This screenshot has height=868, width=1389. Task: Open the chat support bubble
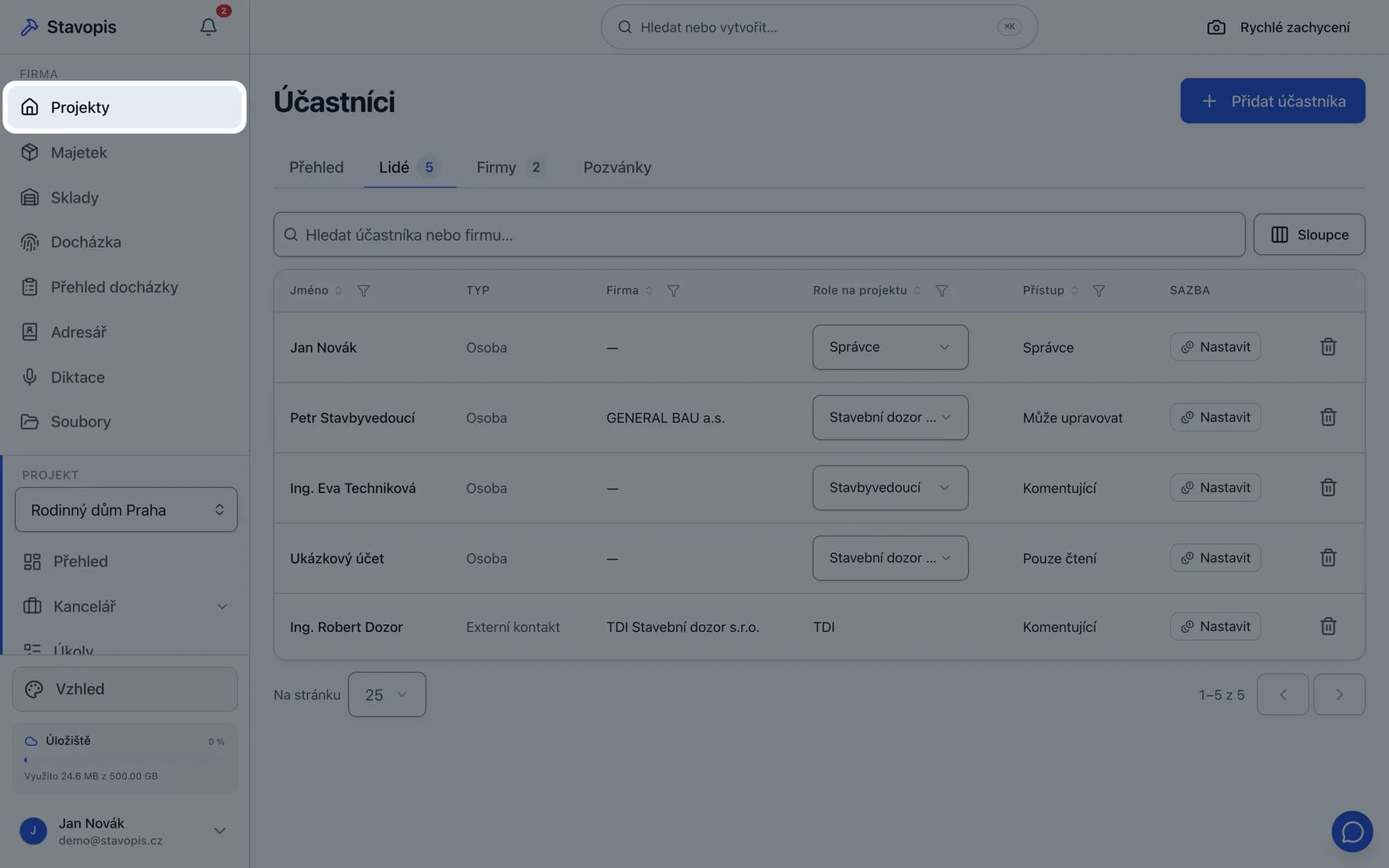(1352, 831)
